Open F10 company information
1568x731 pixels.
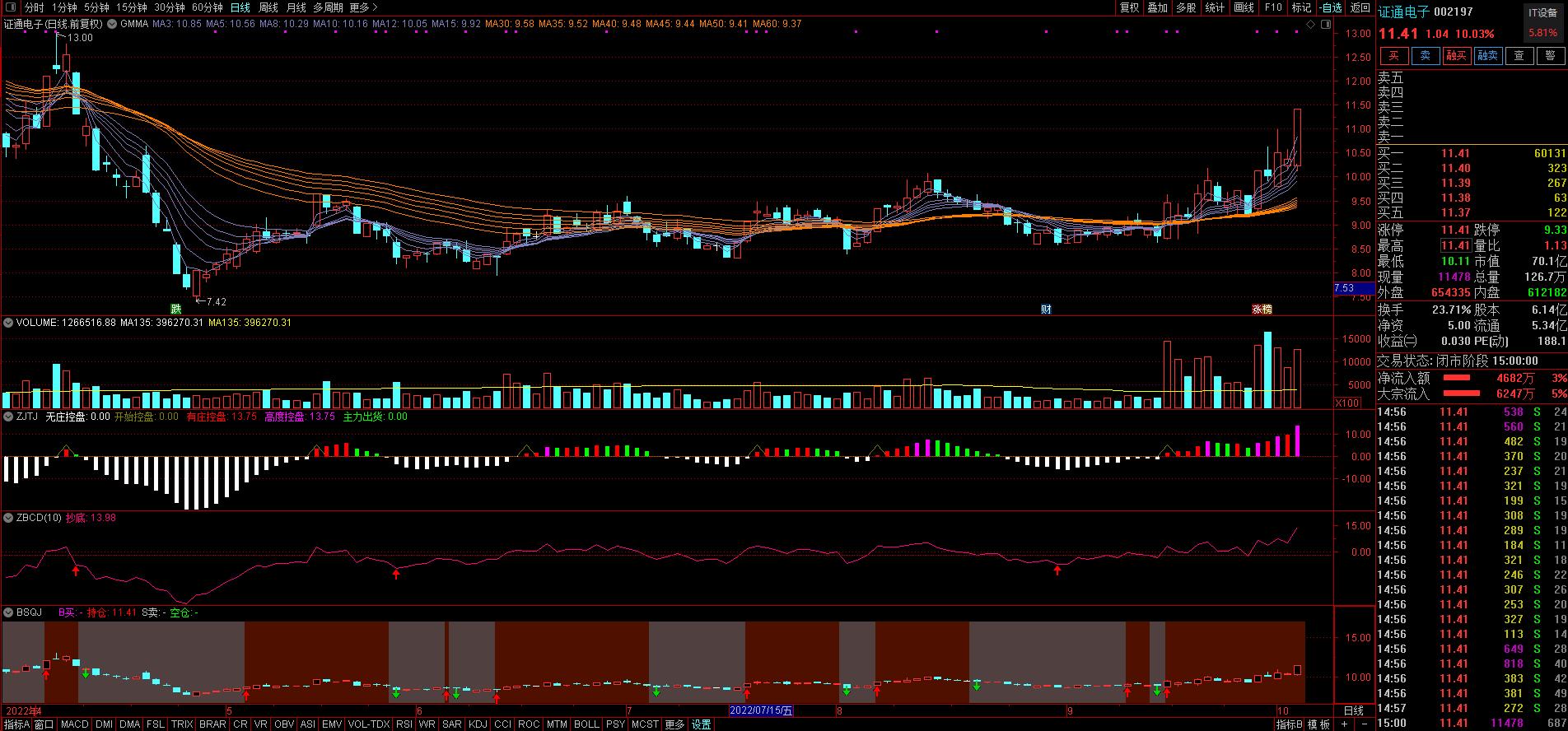(1273, 7)
